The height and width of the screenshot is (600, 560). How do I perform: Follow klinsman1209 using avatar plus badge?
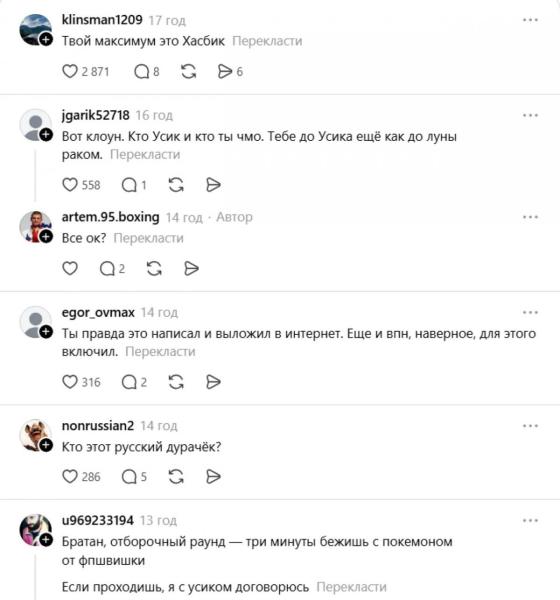point(46,39)
